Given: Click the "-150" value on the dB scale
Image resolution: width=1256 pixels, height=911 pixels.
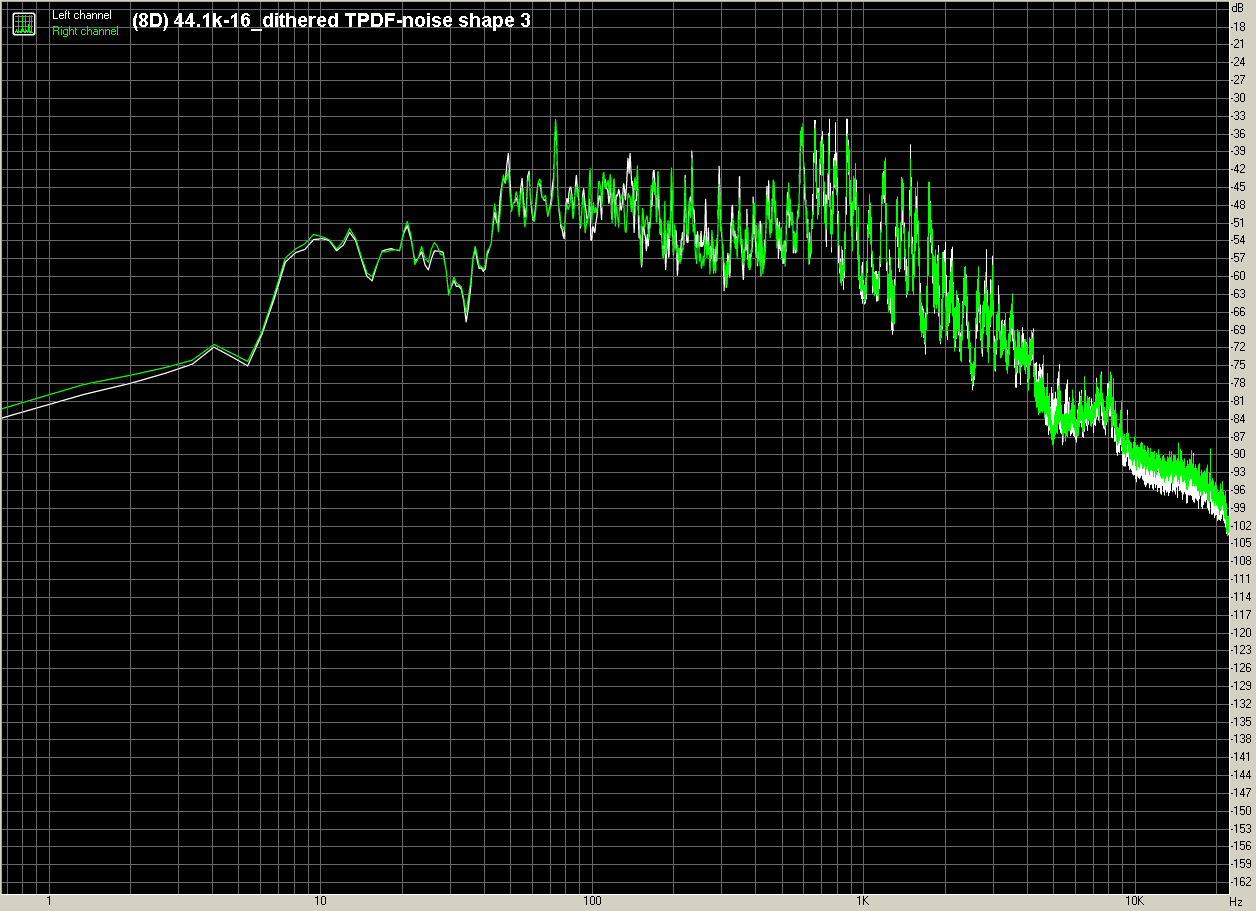Looking at the screenshot, I should [1241, 809].
